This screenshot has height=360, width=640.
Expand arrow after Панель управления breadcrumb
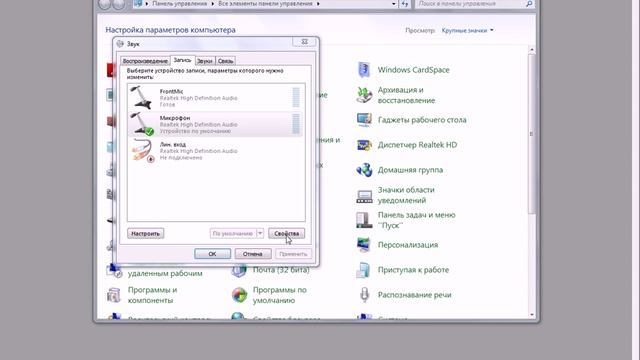[x=212, y=4]
